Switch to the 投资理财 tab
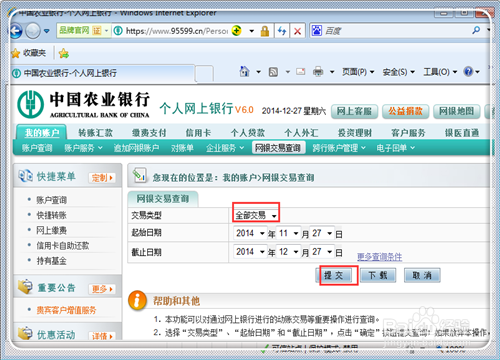Image resolution: width=500 pixels, height=360 pixels. 355,133
